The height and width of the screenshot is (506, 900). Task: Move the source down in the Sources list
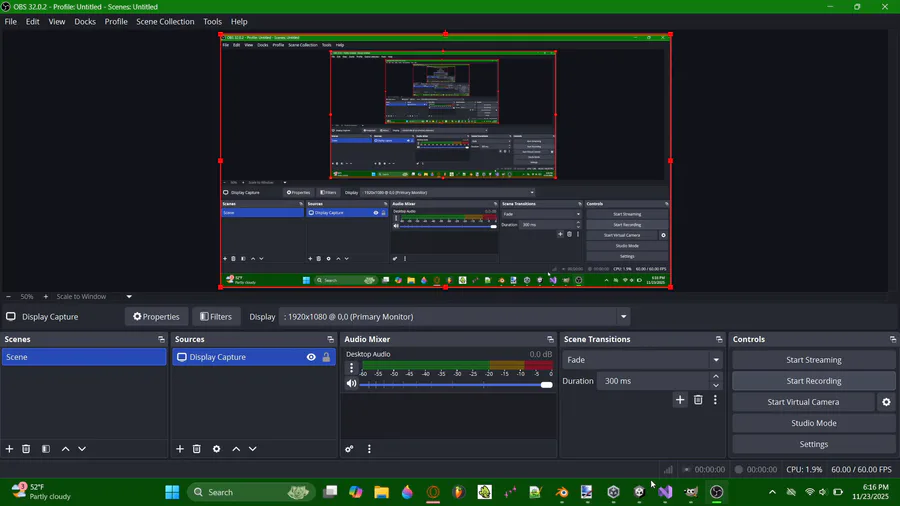[253, 449]
